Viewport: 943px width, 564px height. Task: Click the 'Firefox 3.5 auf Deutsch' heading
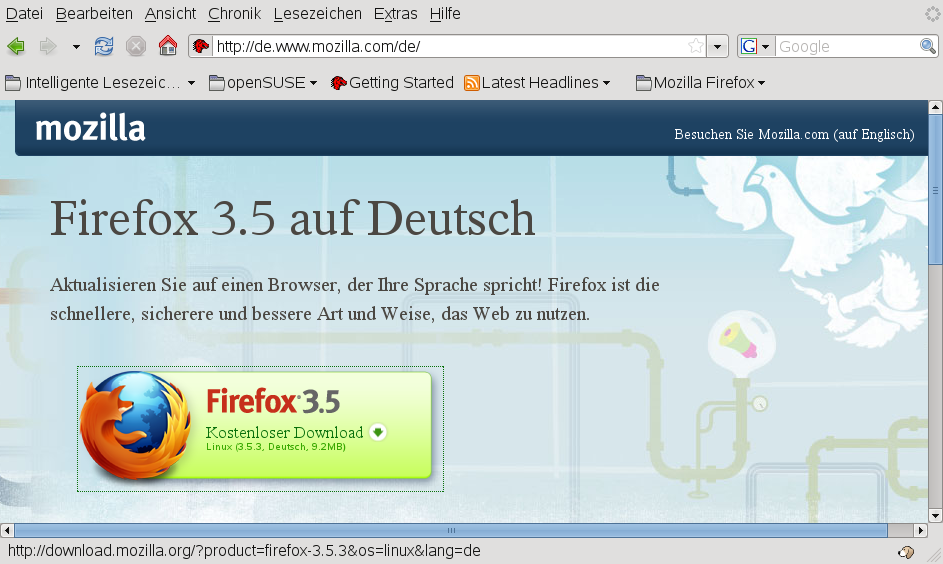click(292, 218)
